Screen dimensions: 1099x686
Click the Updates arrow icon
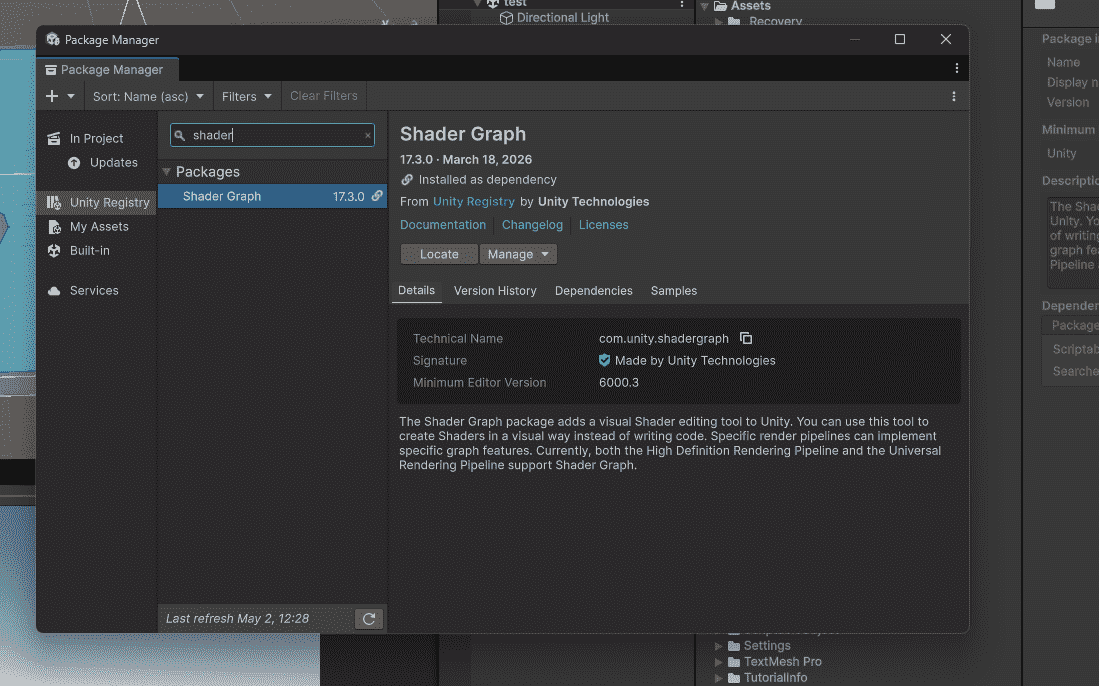74,163
